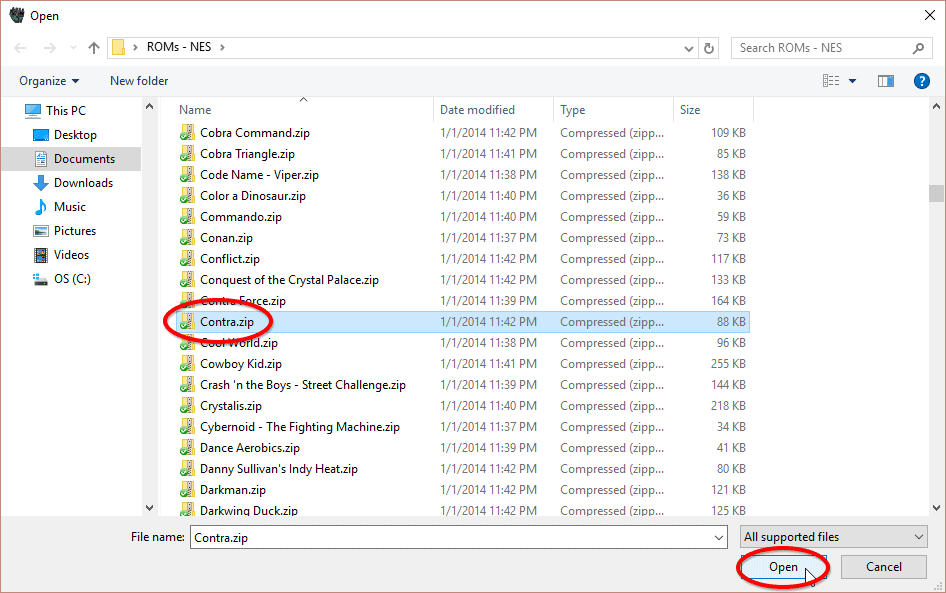This screenshot has width=946, height=593.
Task: Expand the All supported files type dropdown
Action: click(x=834, y=537)
